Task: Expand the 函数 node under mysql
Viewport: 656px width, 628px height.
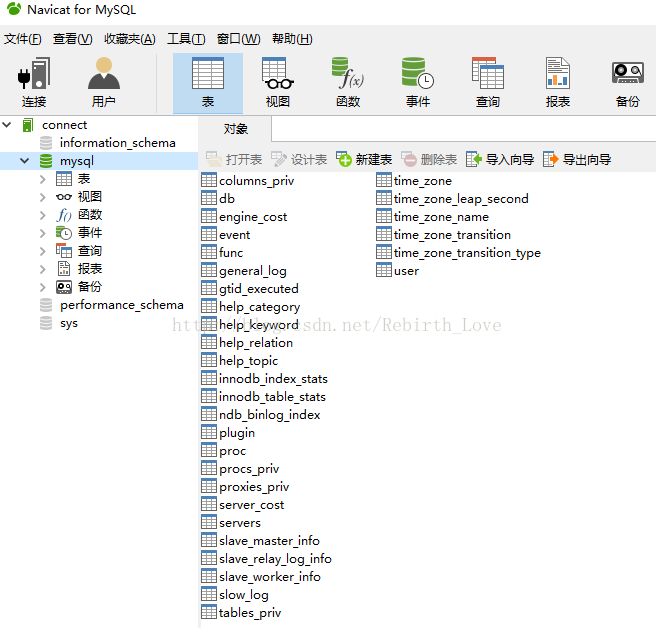Action: pos(43,215)
